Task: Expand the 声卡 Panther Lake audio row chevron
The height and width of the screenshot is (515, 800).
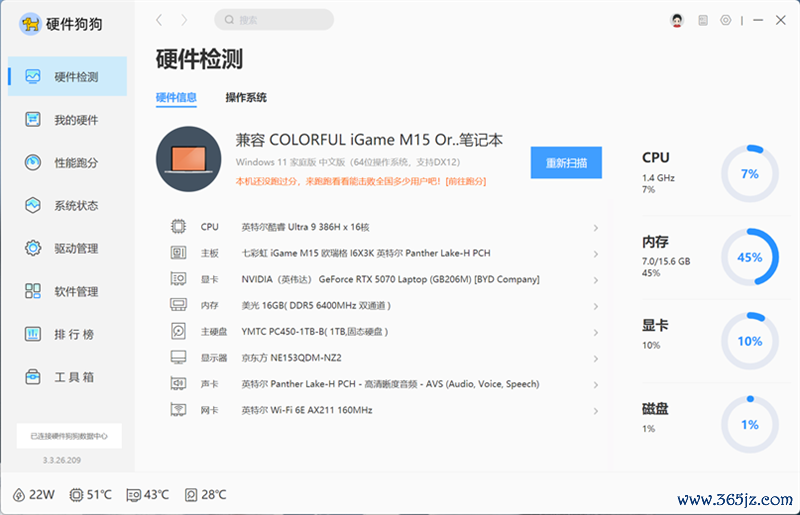Action: point(595,385)
